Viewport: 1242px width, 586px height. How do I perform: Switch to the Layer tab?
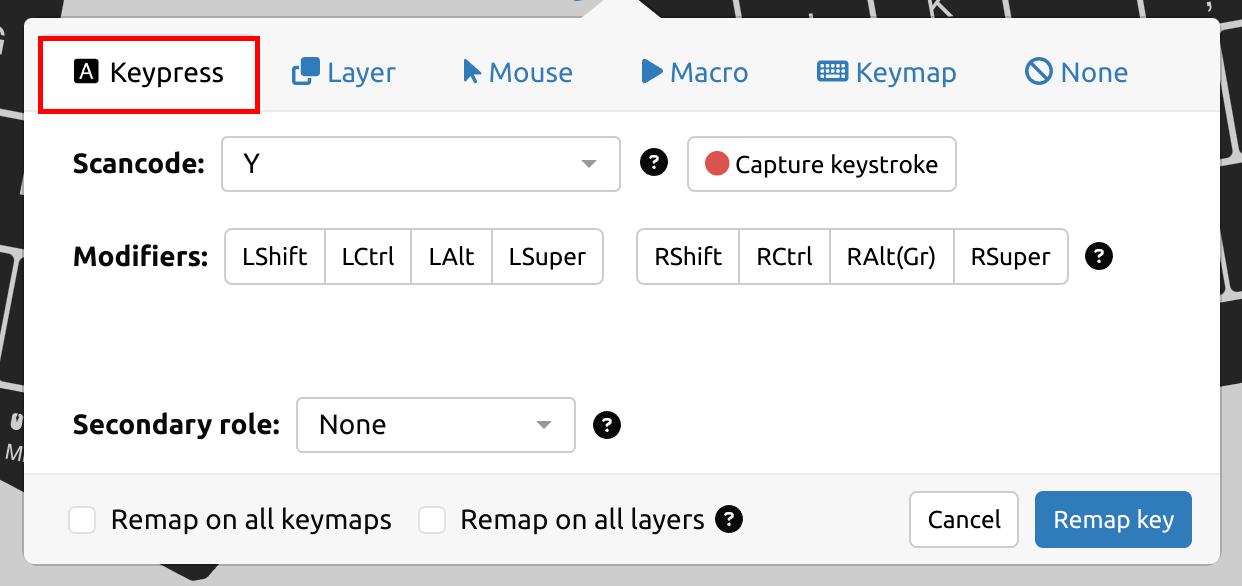point(343,73)
